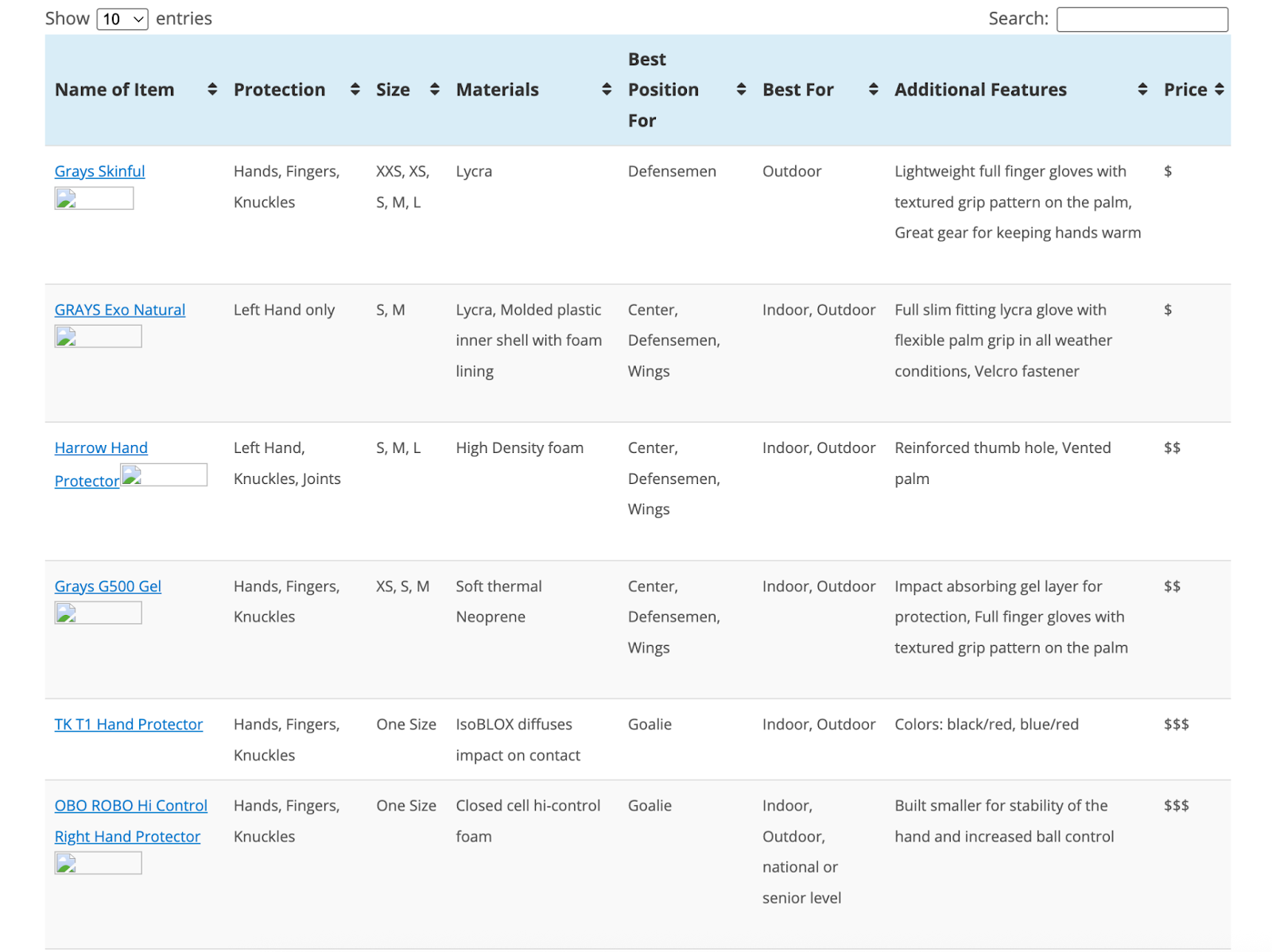The width and height of the screenshot is (1272, 952).
Task: Select the 'XXS, XS, S, M, L' size cell
Action: coord(403,187)
